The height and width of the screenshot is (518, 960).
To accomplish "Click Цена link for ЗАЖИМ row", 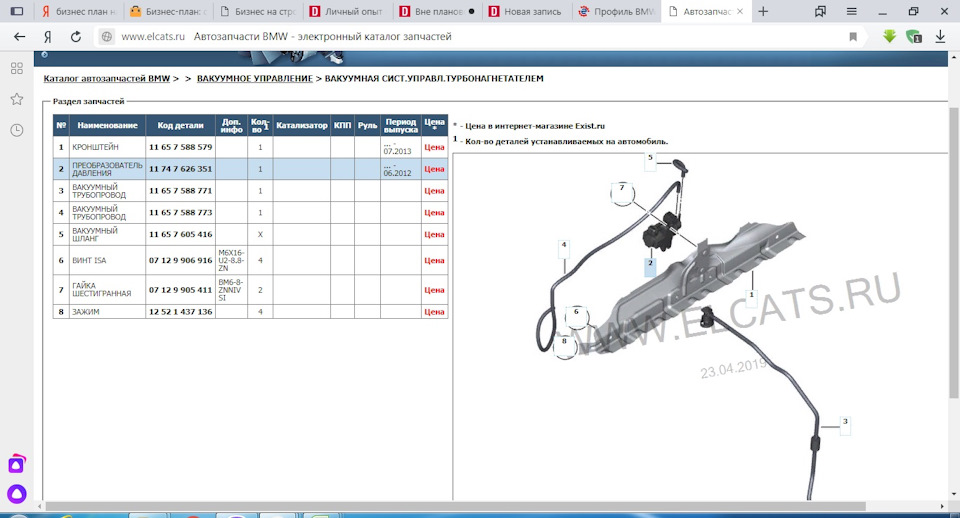I will [434, 312].
